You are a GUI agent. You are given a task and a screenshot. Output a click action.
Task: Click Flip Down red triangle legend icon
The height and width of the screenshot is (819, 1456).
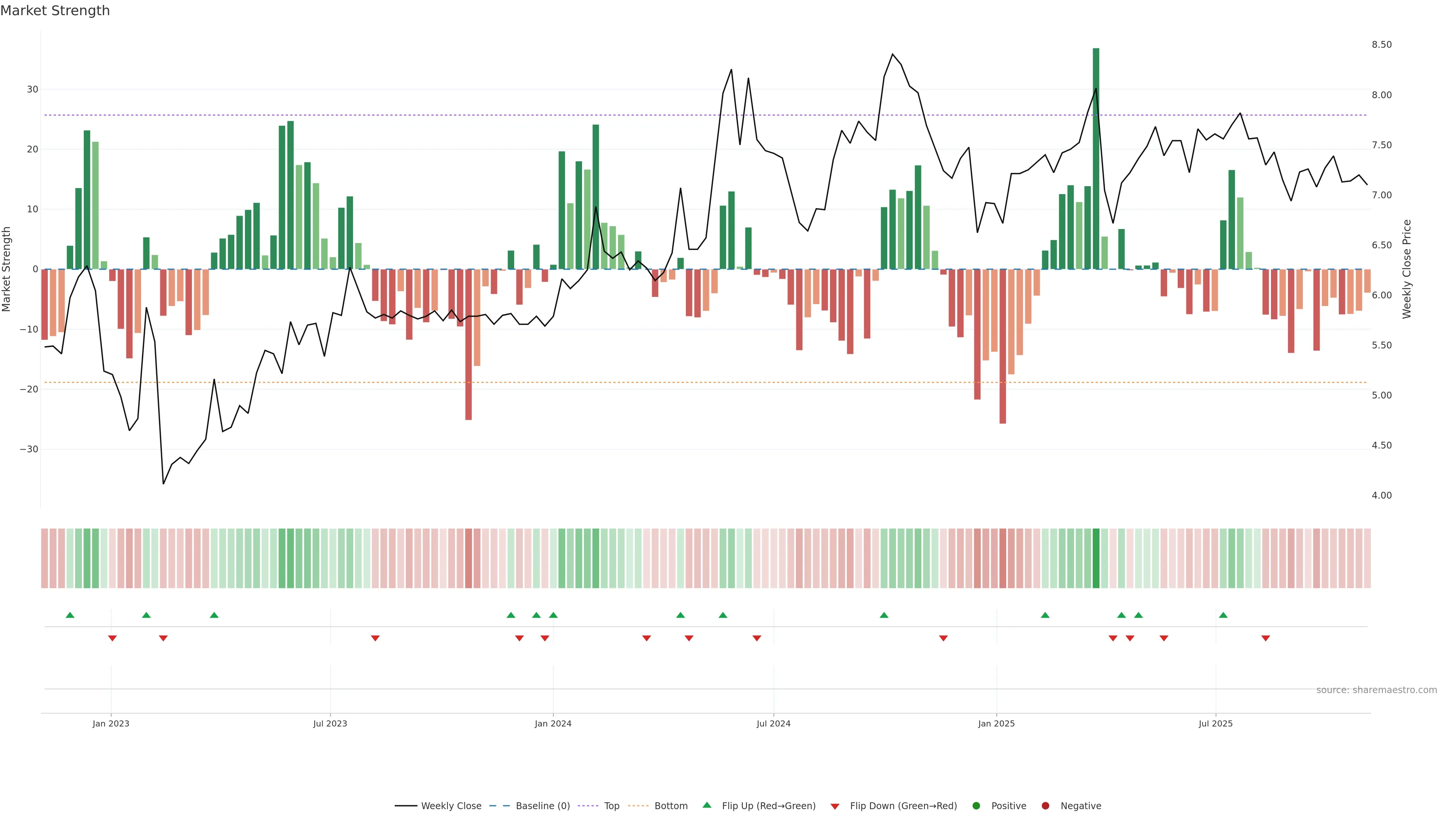pyautogui.click(x=835, y=806)
